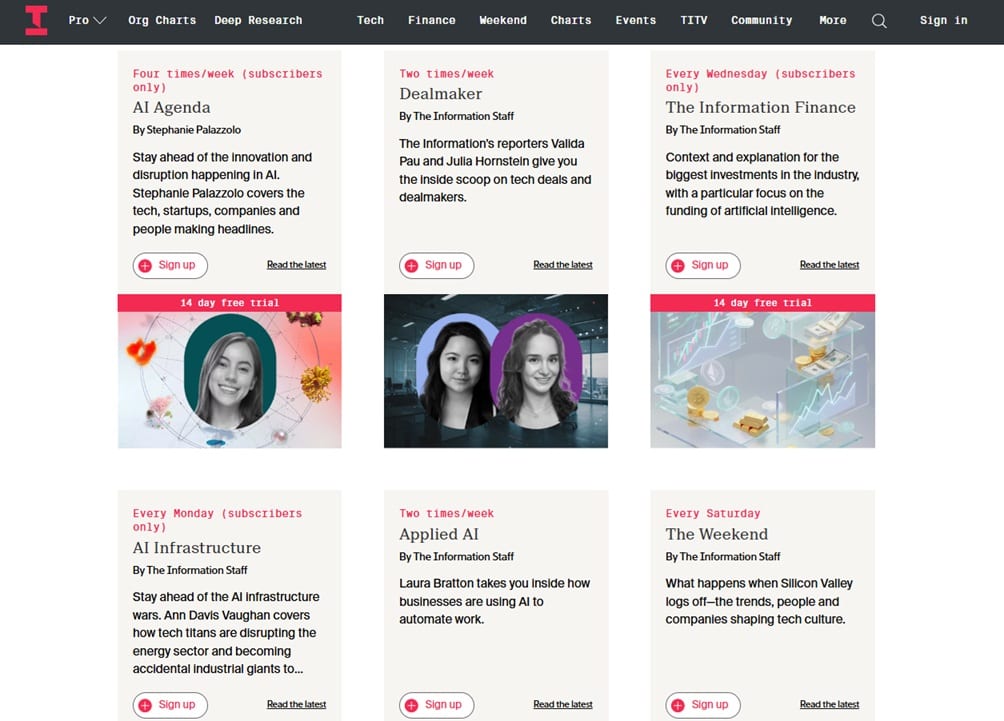Read the latest Applied AI issue
Image resolution: width=1004 pixels, height=721 pixels.
563,704
